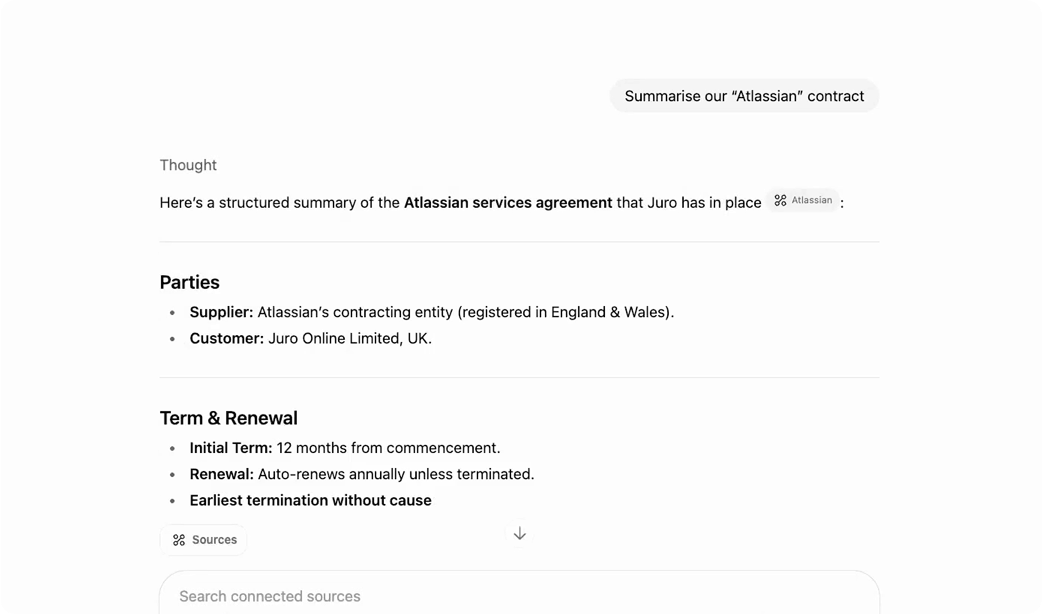Click "Auto-renews annually unless terminated" text
This screenshot has width=1042, height=614.
coord(396,474)
